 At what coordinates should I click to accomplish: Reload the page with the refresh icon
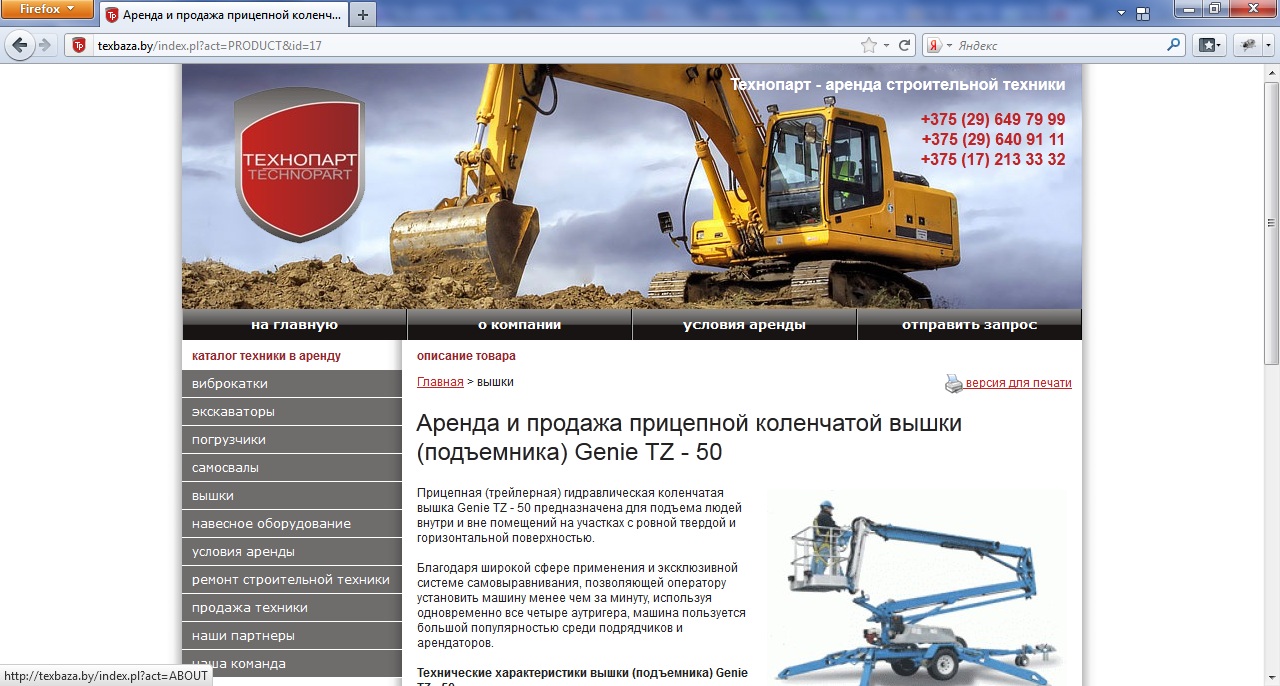[905, 45]
